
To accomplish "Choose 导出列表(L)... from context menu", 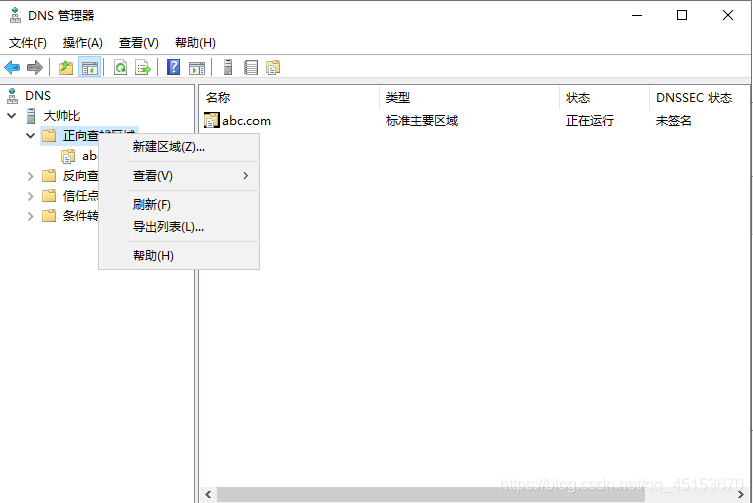I will click(179, 227).
